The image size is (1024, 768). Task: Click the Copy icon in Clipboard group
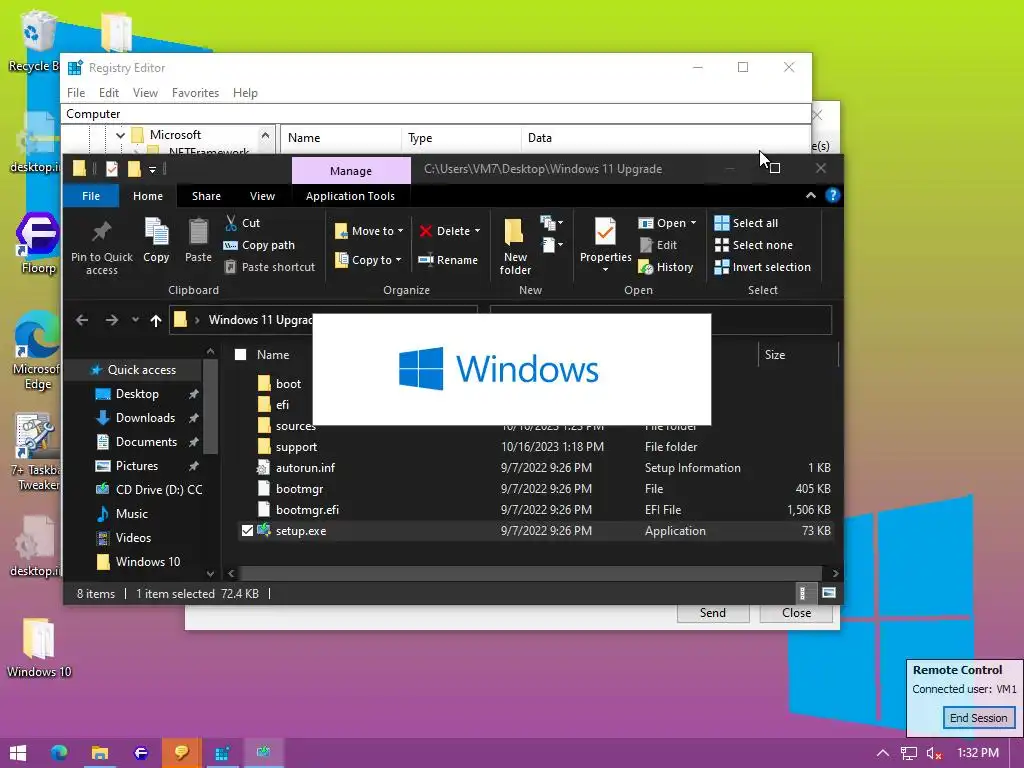[156, 240]
